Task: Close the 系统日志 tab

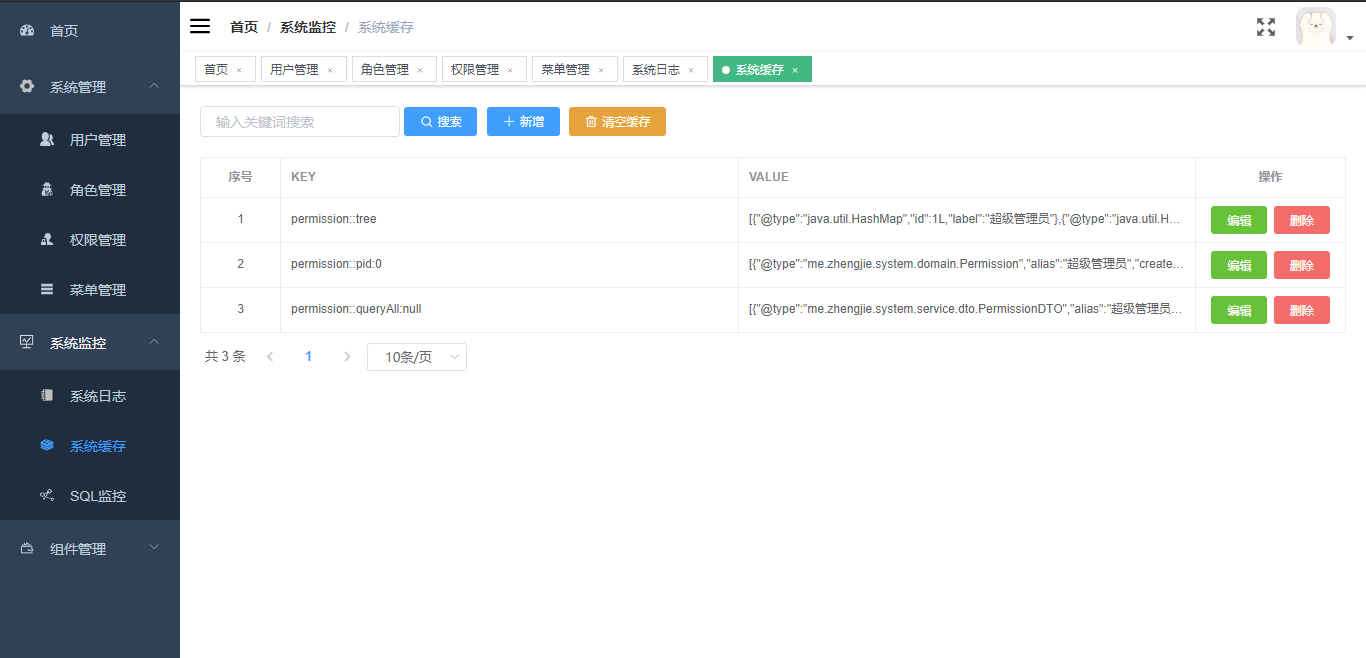Action: [689, 69]
